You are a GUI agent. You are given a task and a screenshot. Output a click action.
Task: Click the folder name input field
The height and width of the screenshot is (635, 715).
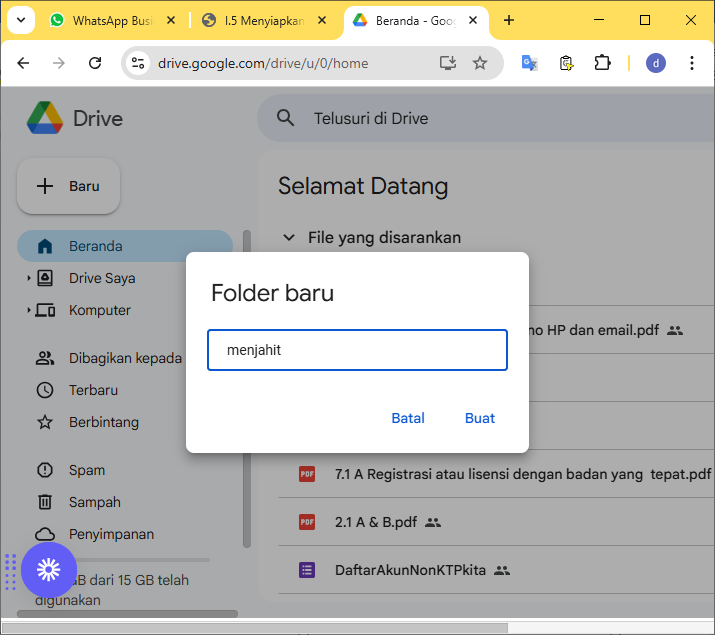pyautogui.click(x=357, y=350)
